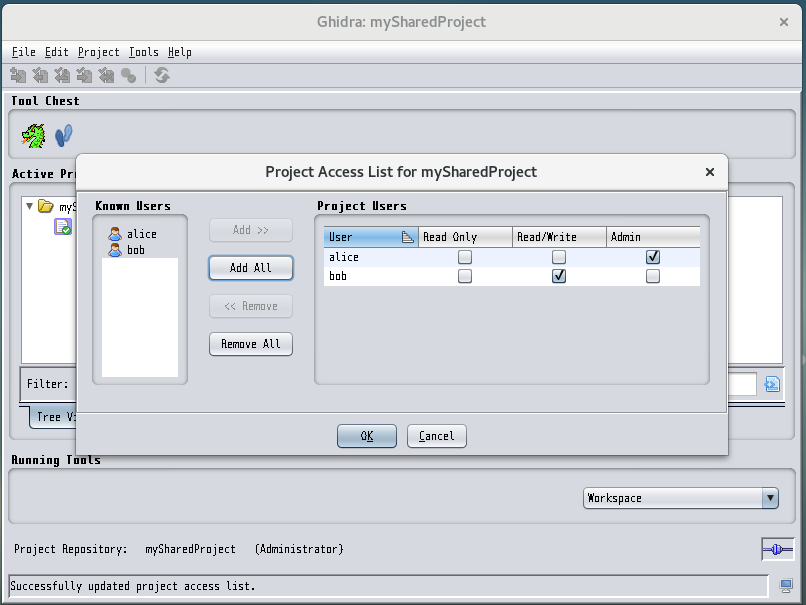Open the Project menu
The image size is (806, 605).
tap(99, 52)
